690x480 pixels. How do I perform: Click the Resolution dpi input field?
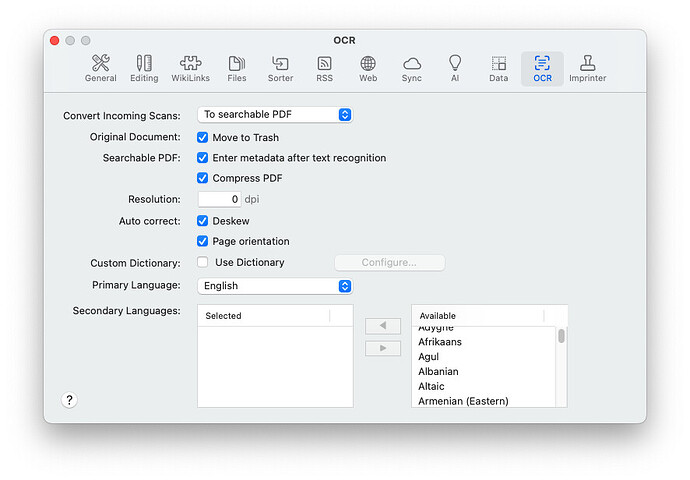tap(219, 200)
